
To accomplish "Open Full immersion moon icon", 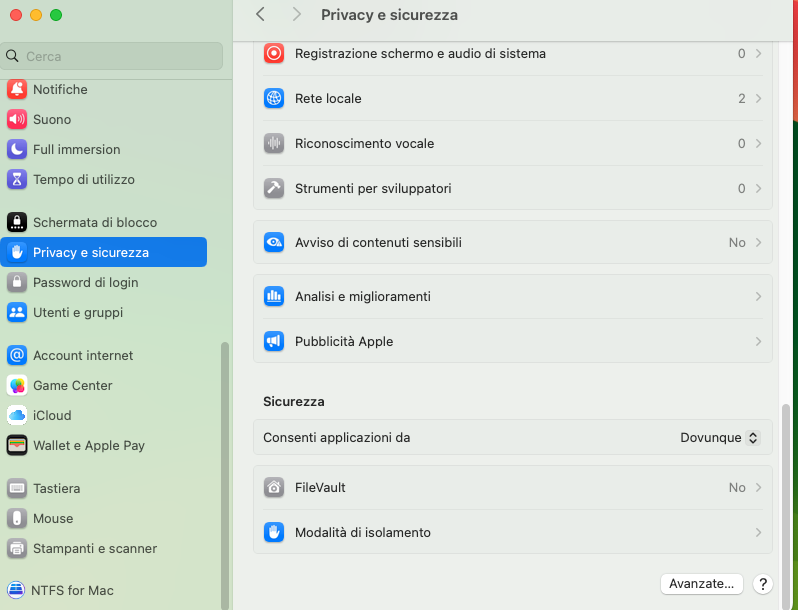I will pos(17,149).
